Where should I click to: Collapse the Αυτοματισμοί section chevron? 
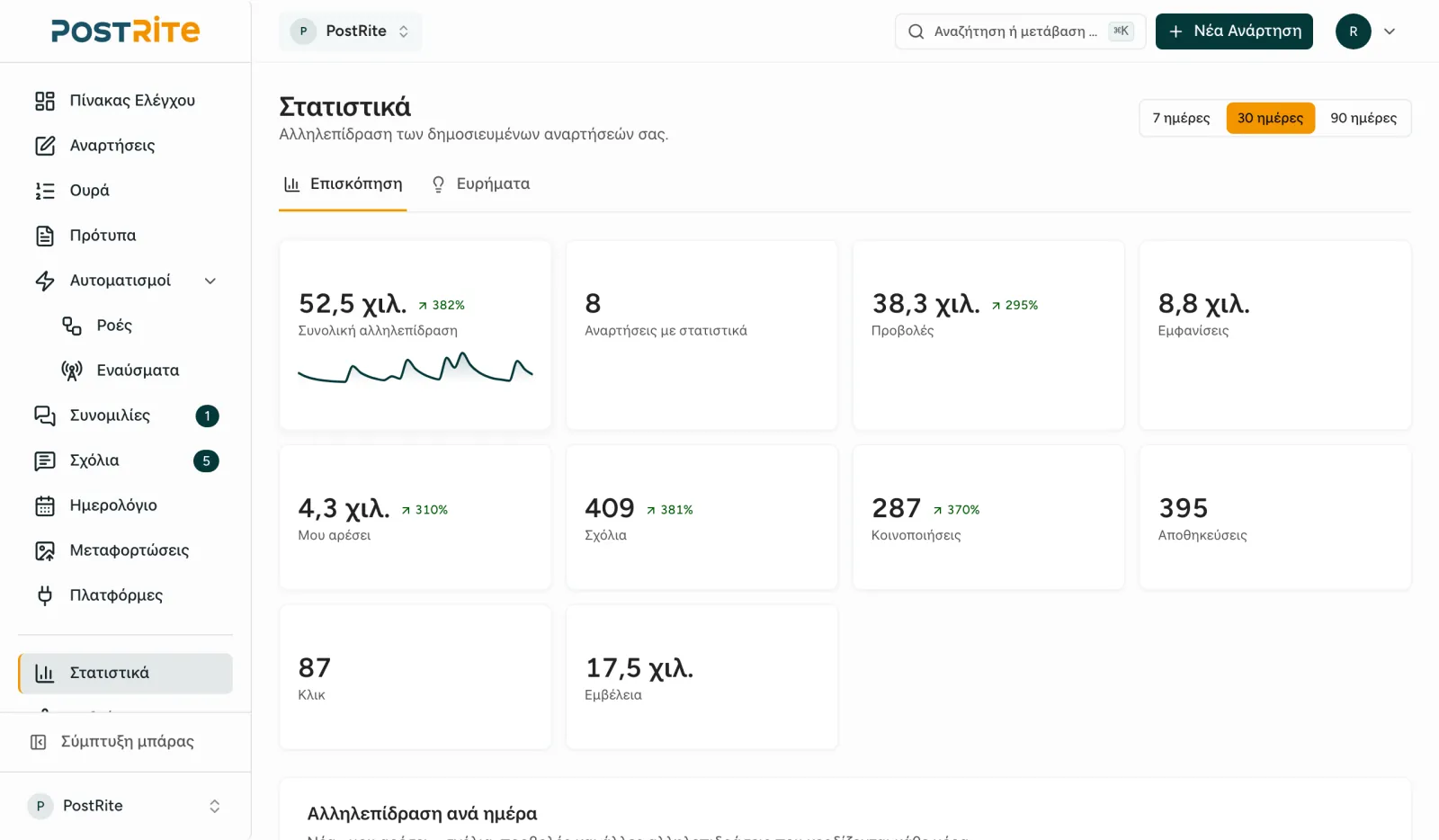click(x=210, y=281)
